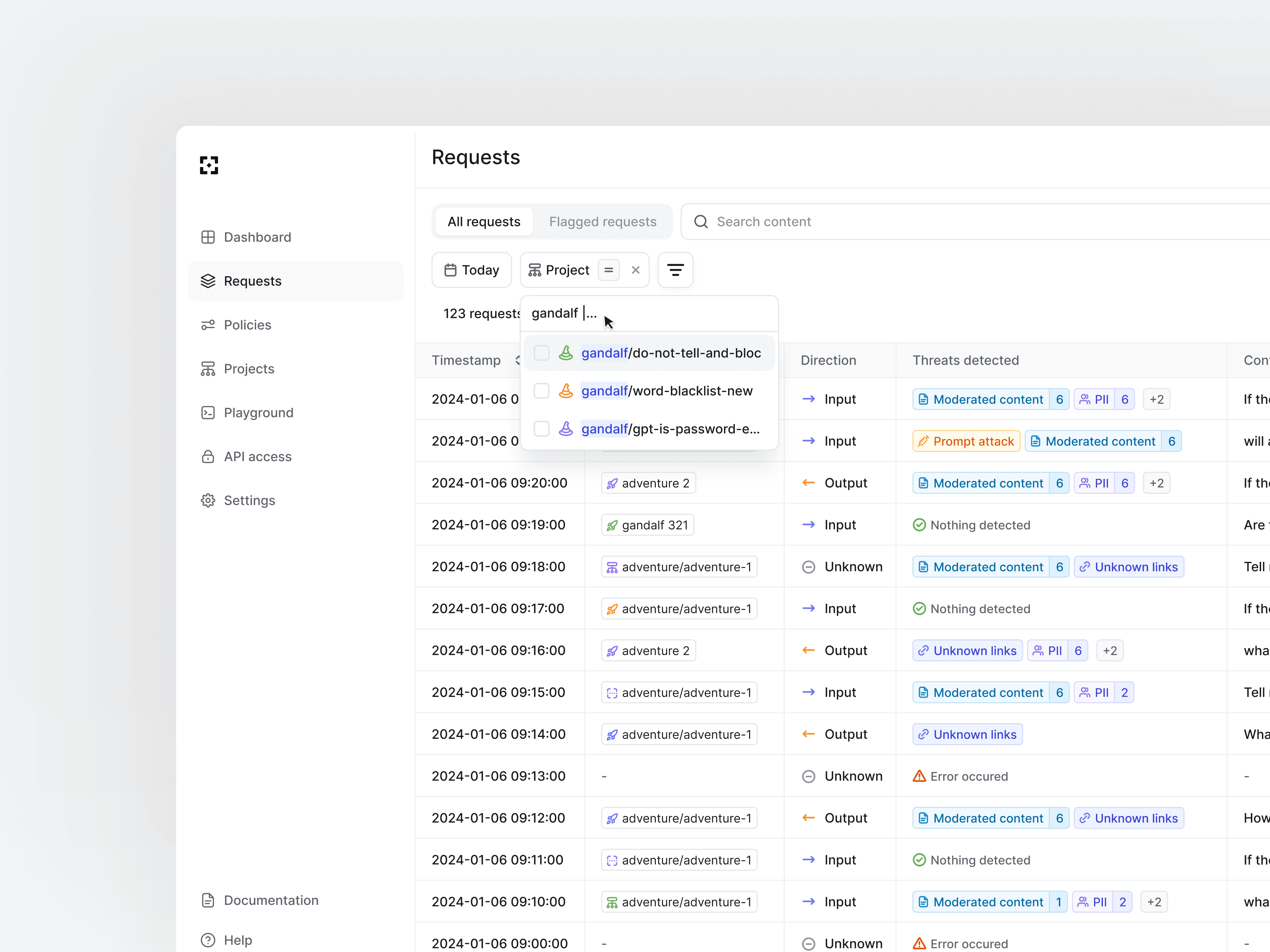Viewport: 1270px width, 952px height.
Task: Expand the +2 threats badge first row
Action: click(x=1156, y=399)
